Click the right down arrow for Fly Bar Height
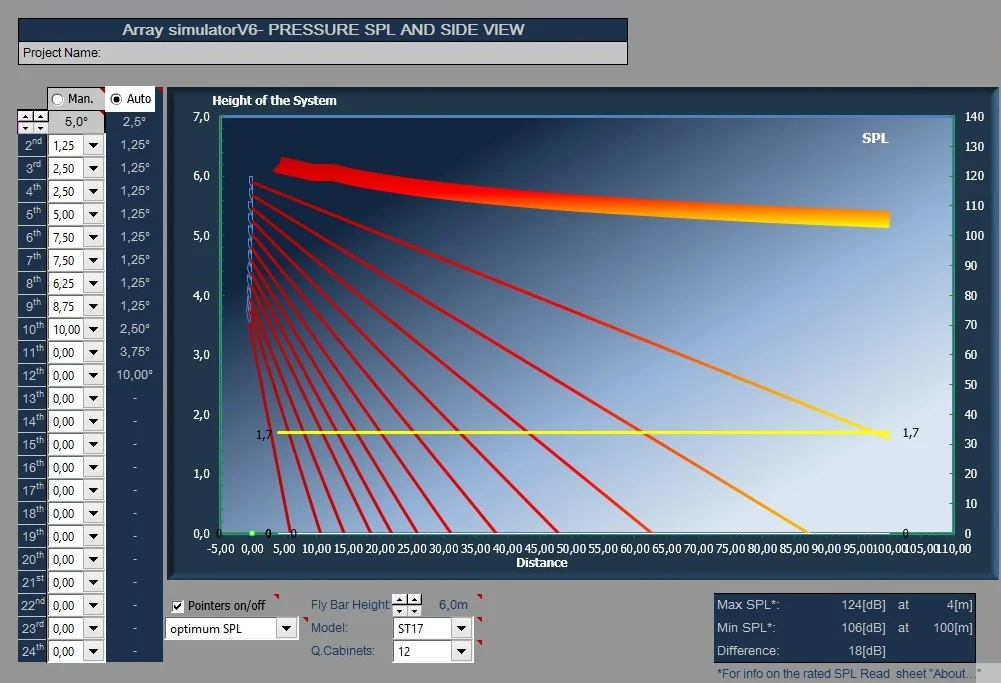The height and width of the screenshot is (683, 1001). click(x=414, y=610)
